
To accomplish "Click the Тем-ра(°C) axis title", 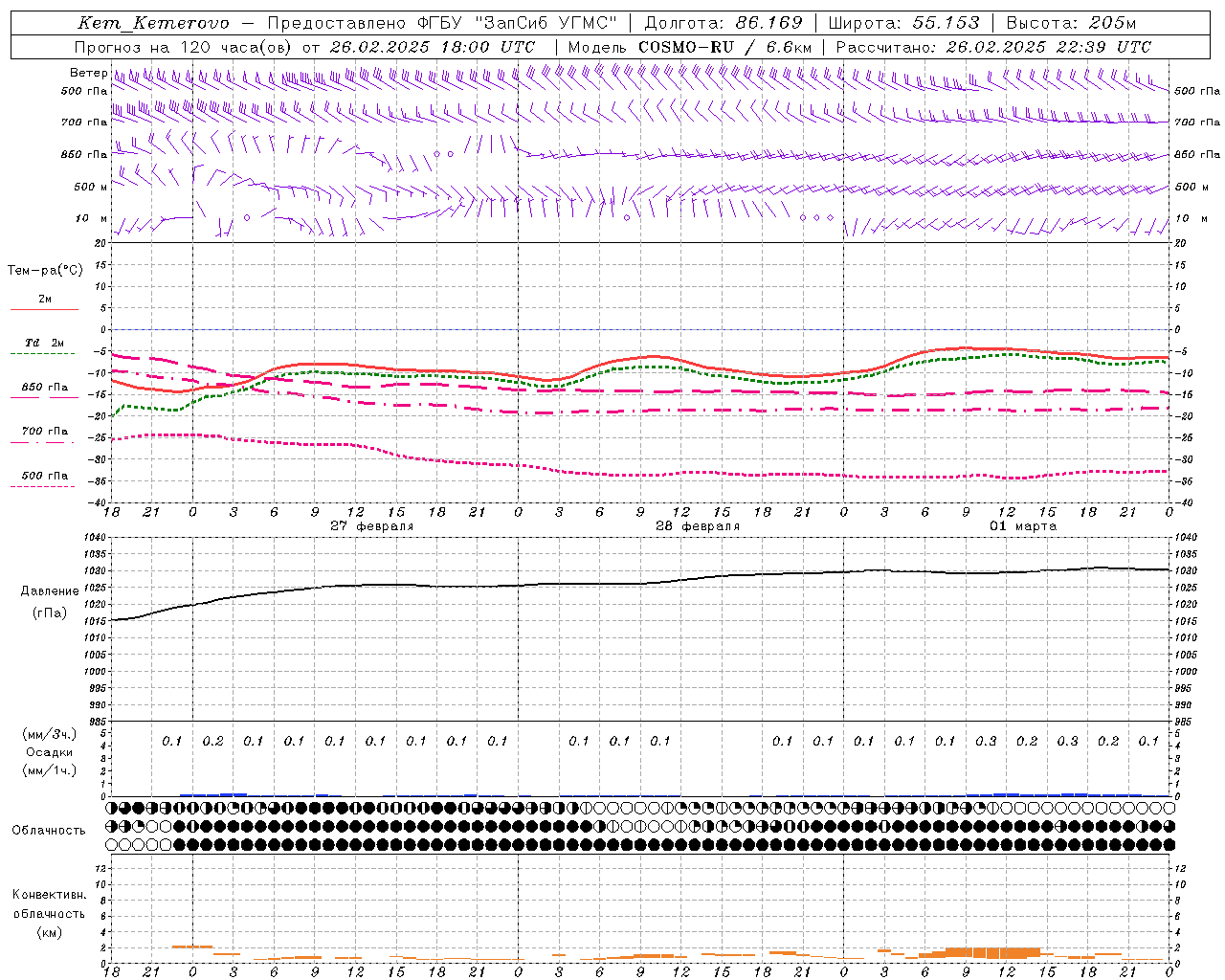I will tap(45, 271).
